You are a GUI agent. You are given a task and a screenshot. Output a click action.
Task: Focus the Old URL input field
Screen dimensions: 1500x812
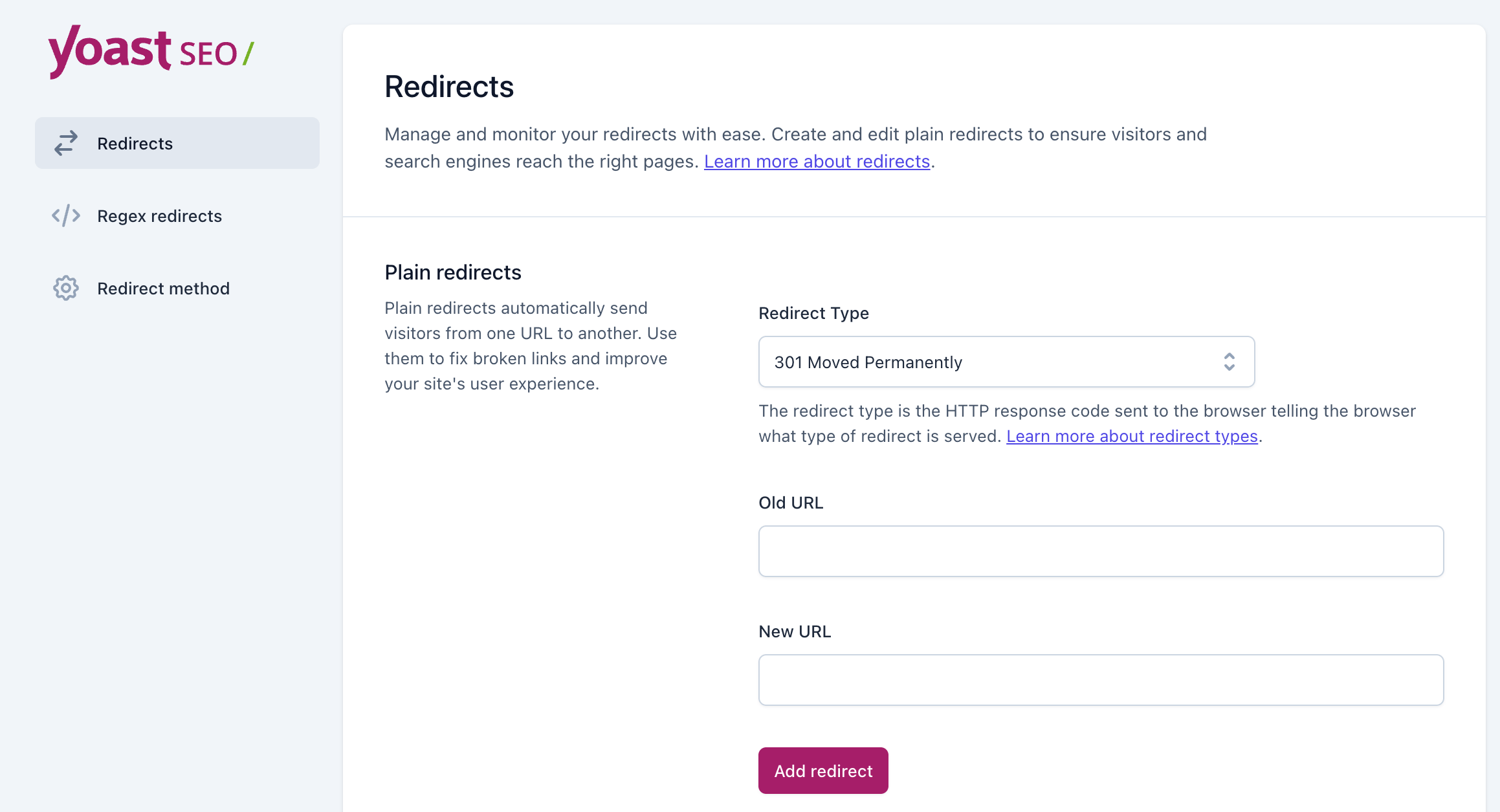click(1100, 551)
